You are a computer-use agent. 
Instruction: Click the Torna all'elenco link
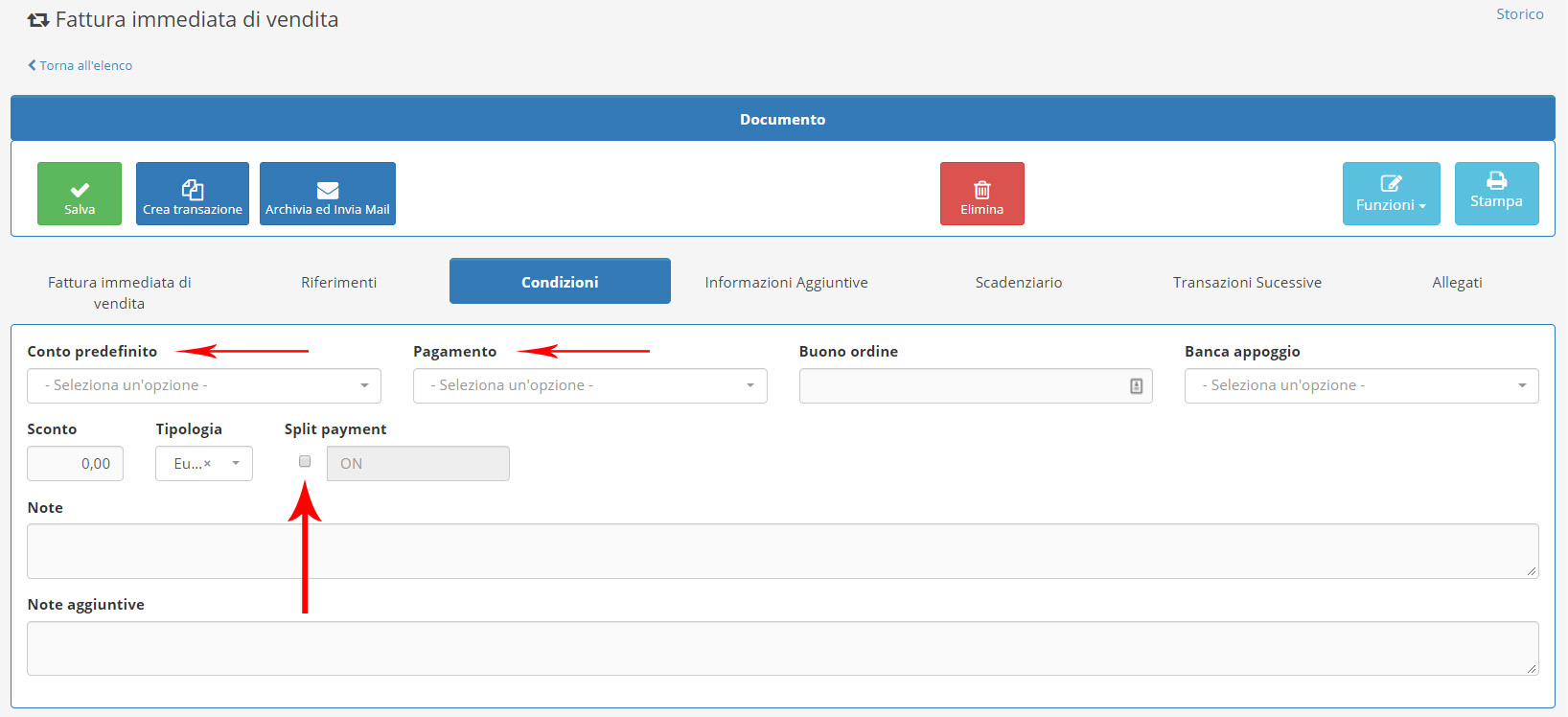(84, 66)
